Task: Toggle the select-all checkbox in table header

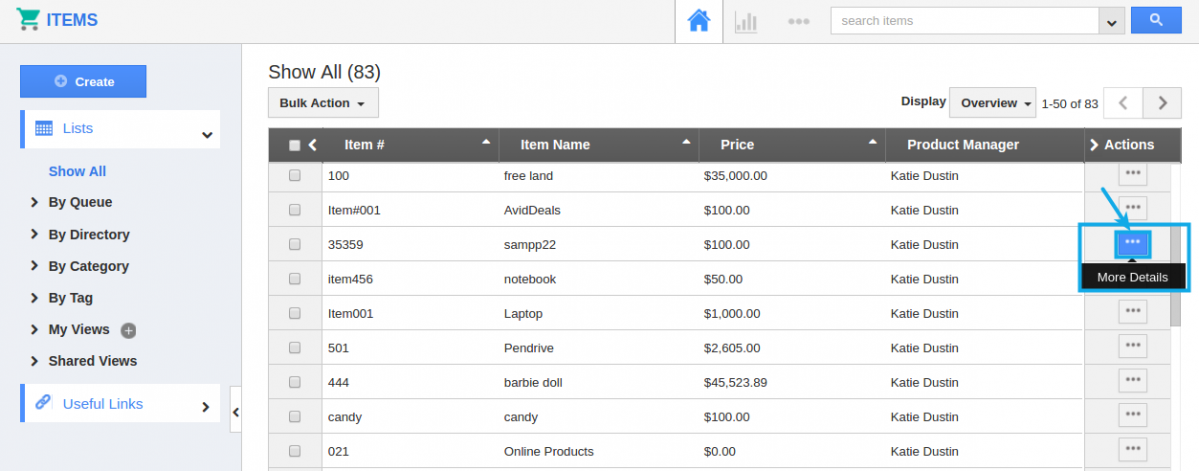Action: tap(294, 145)
